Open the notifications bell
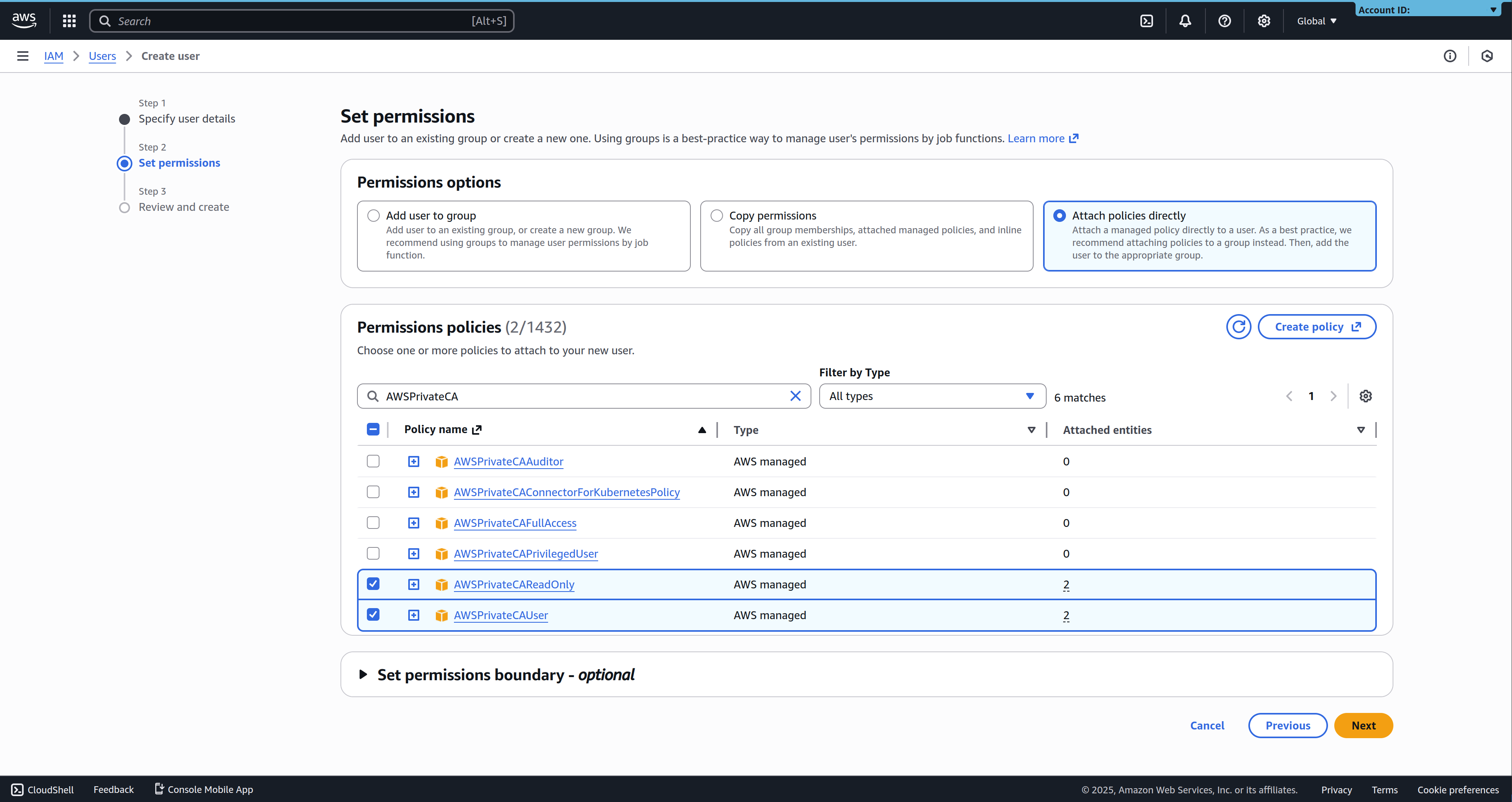 pyautogui.click(x=1185, y=21)
